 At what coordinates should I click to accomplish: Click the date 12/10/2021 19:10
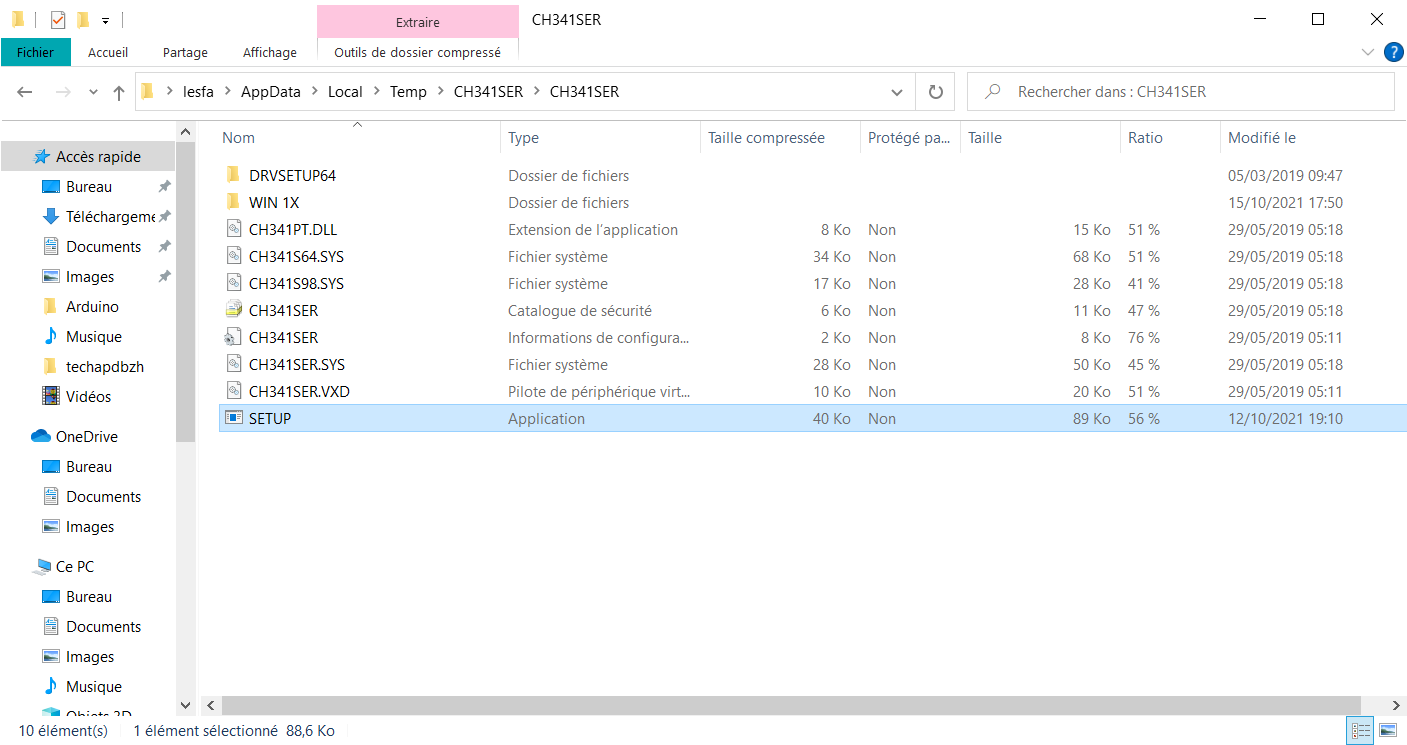click(1285, 419)
